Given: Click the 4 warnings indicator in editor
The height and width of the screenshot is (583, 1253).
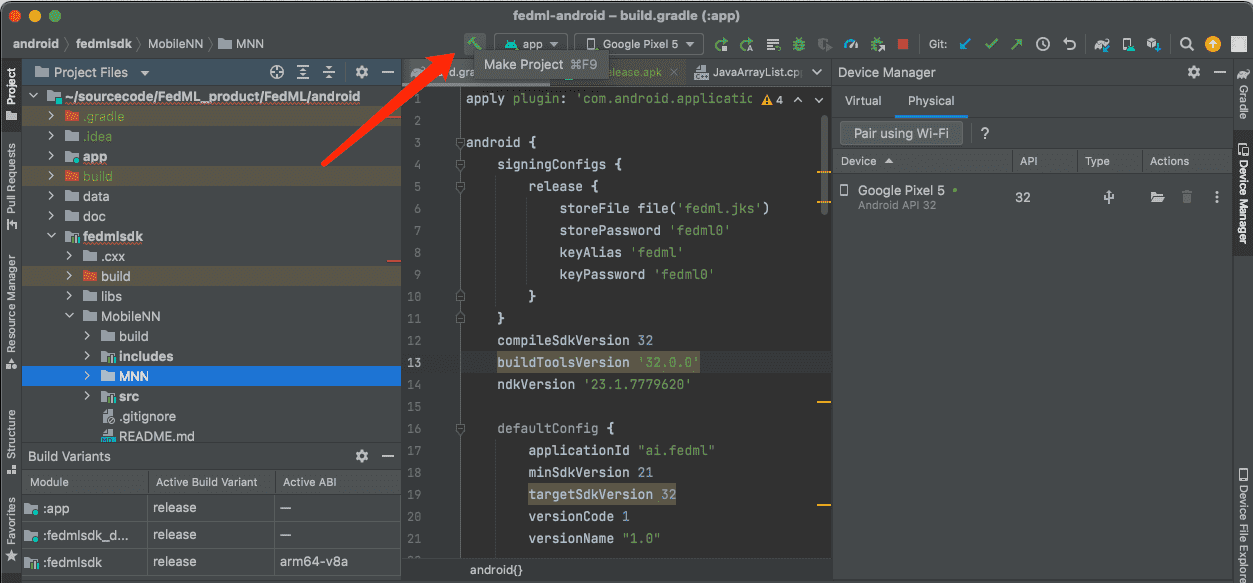Looking at the screenshot, I should [773, 100].
